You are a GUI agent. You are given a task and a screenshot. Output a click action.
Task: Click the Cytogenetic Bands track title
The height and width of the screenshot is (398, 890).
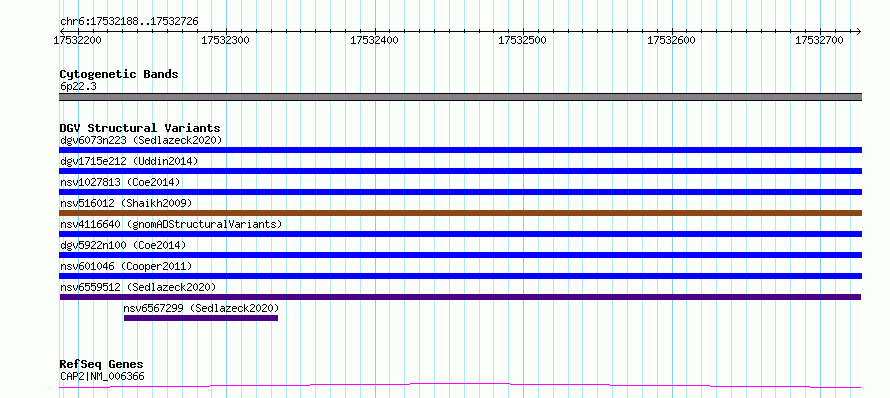click(119, 74)
